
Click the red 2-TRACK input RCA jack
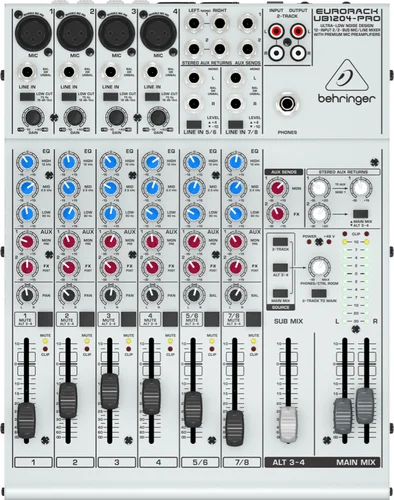(276, 32)
